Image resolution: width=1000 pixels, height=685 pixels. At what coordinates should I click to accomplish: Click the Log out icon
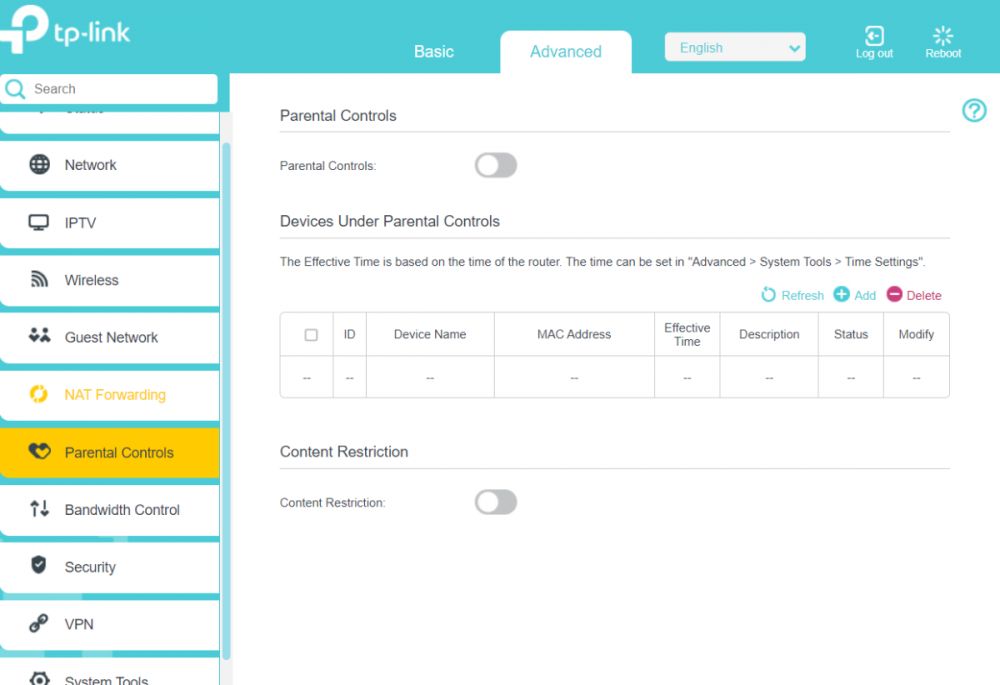pyautogui.click(x=874, y=37)
